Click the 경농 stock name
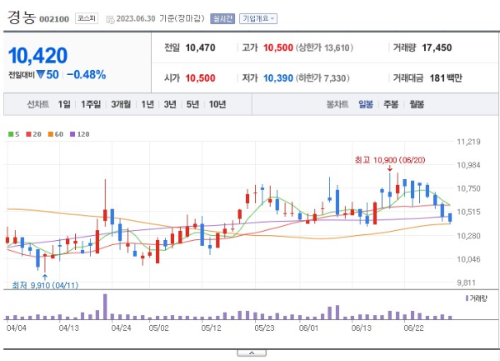The width and height of the screenshot is (500, 361). click(21, 18)
